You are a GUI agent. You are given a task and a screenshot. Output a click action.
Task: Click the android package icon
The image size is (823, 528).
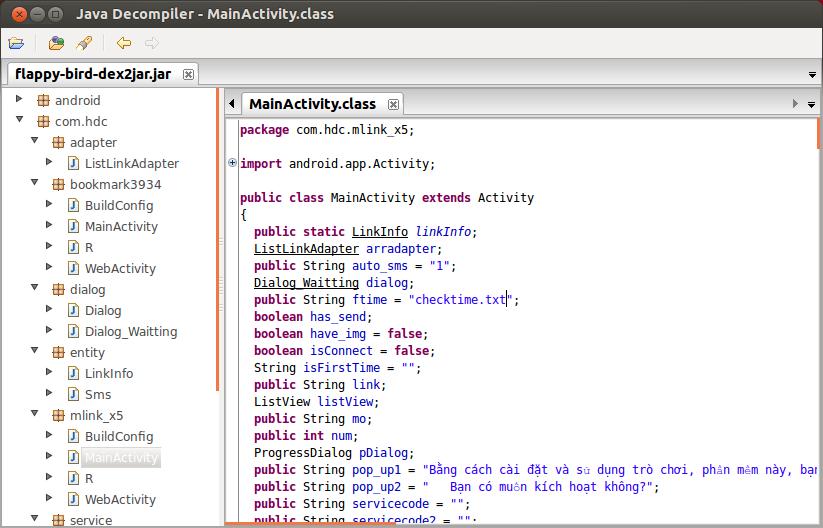44,100
